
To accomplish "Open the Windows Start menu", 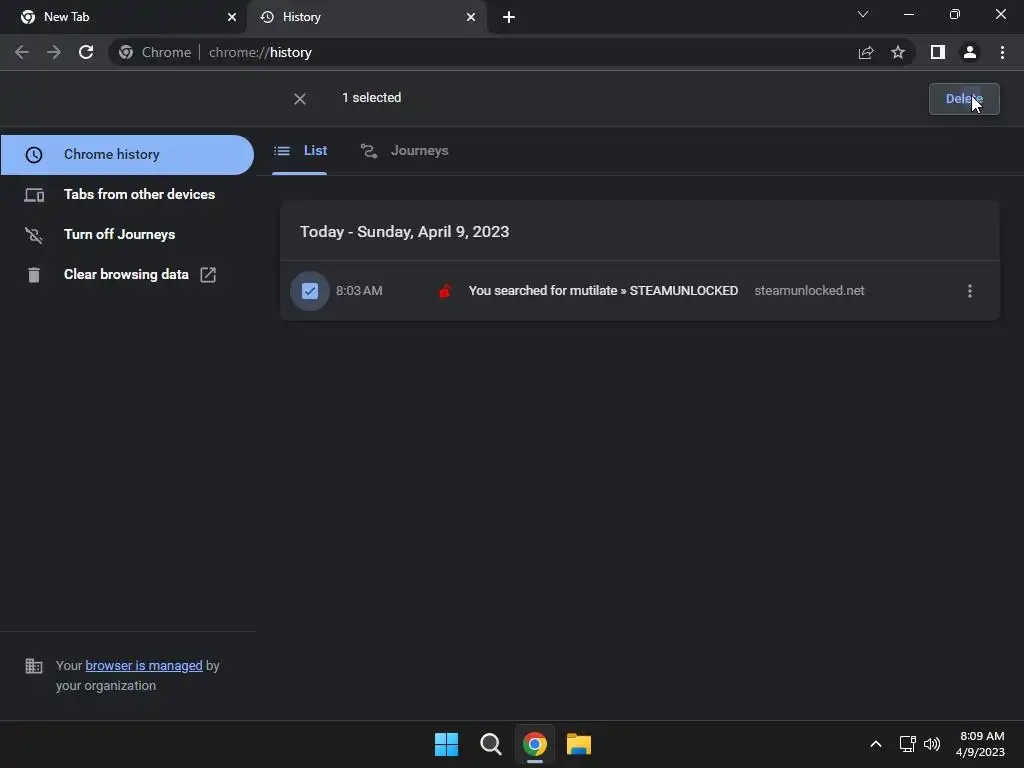I will pyautogui.click(x=447, y=744).
